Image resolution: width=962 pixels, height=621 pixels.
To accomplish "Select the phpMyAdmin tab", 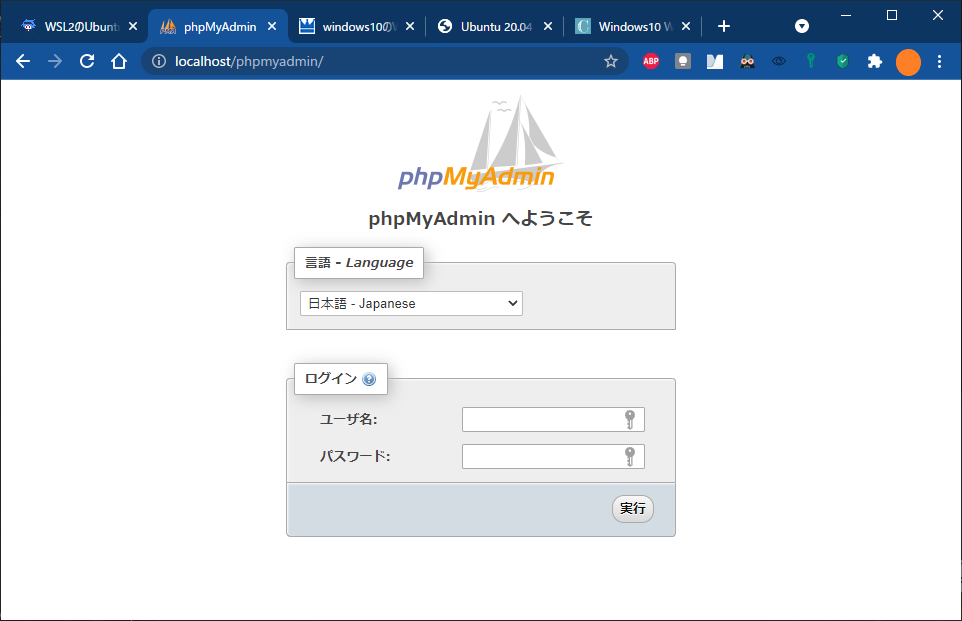I will point(218,26).
